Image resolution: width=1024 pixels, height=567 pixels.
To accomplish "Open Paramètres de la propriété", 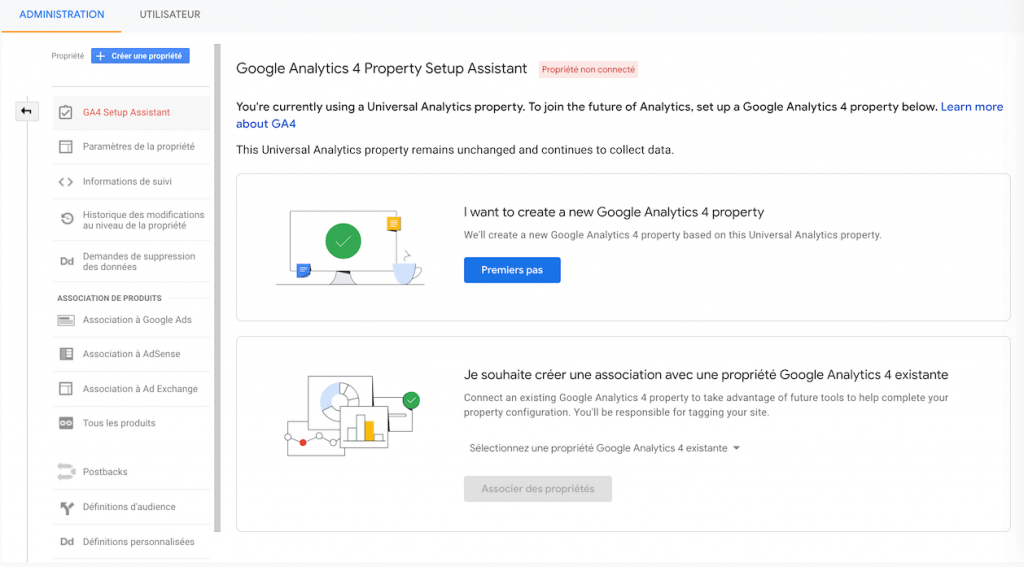I will 131,147.
